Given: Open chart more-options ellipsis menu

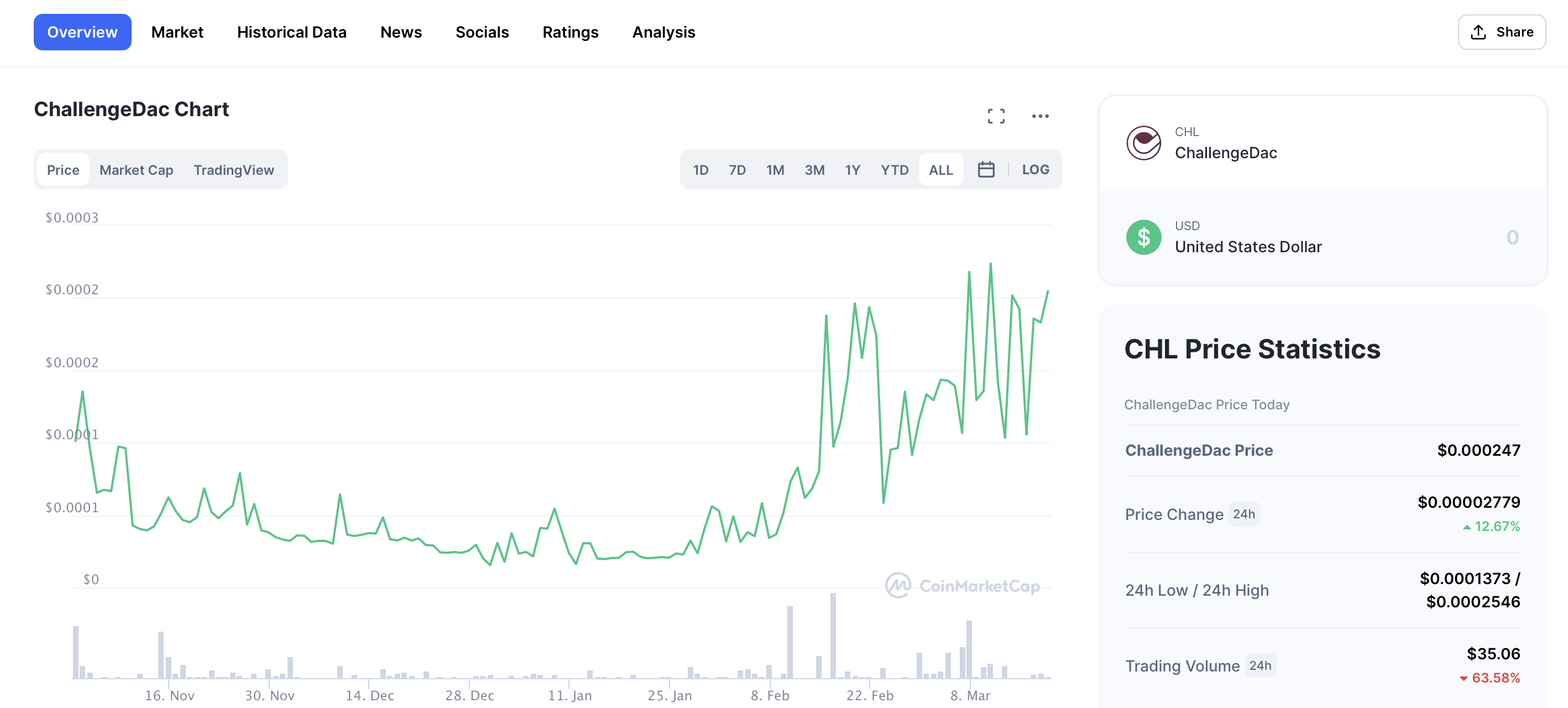Looking at the screenshot, I should click(1039, 116).
